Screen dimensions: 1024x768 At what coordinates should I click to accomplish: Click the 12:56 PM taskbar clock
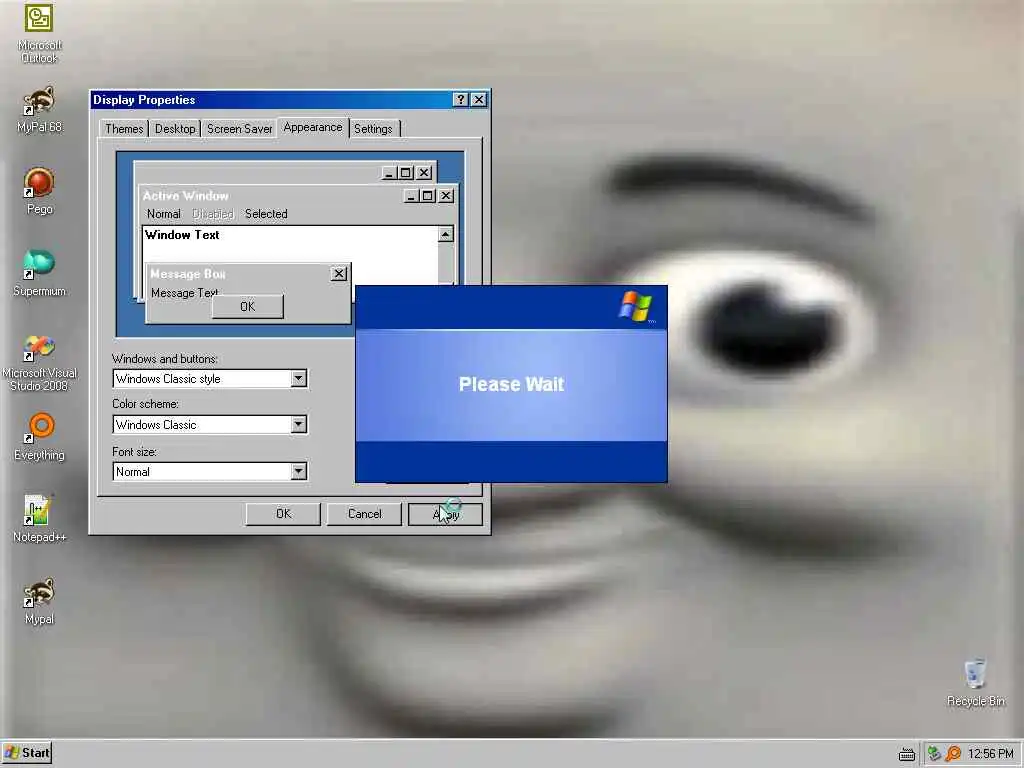[991, 754]
